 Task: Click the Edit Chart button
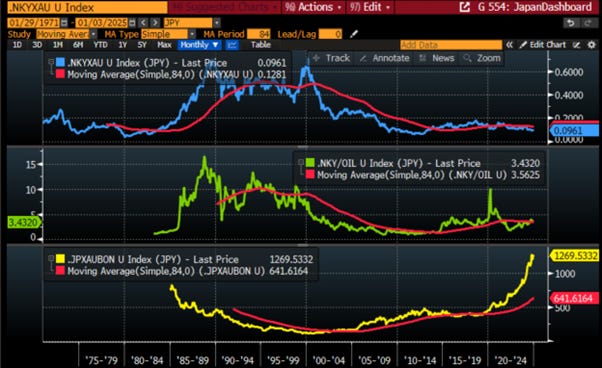tap(543, 45)
